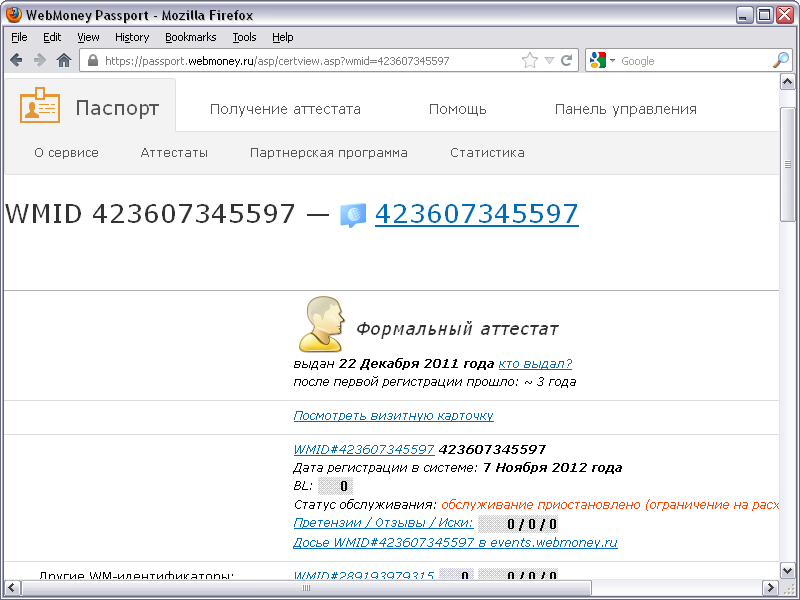Open the Edit menu
Screen dimensions: 800x600
[x=52, y=37]
